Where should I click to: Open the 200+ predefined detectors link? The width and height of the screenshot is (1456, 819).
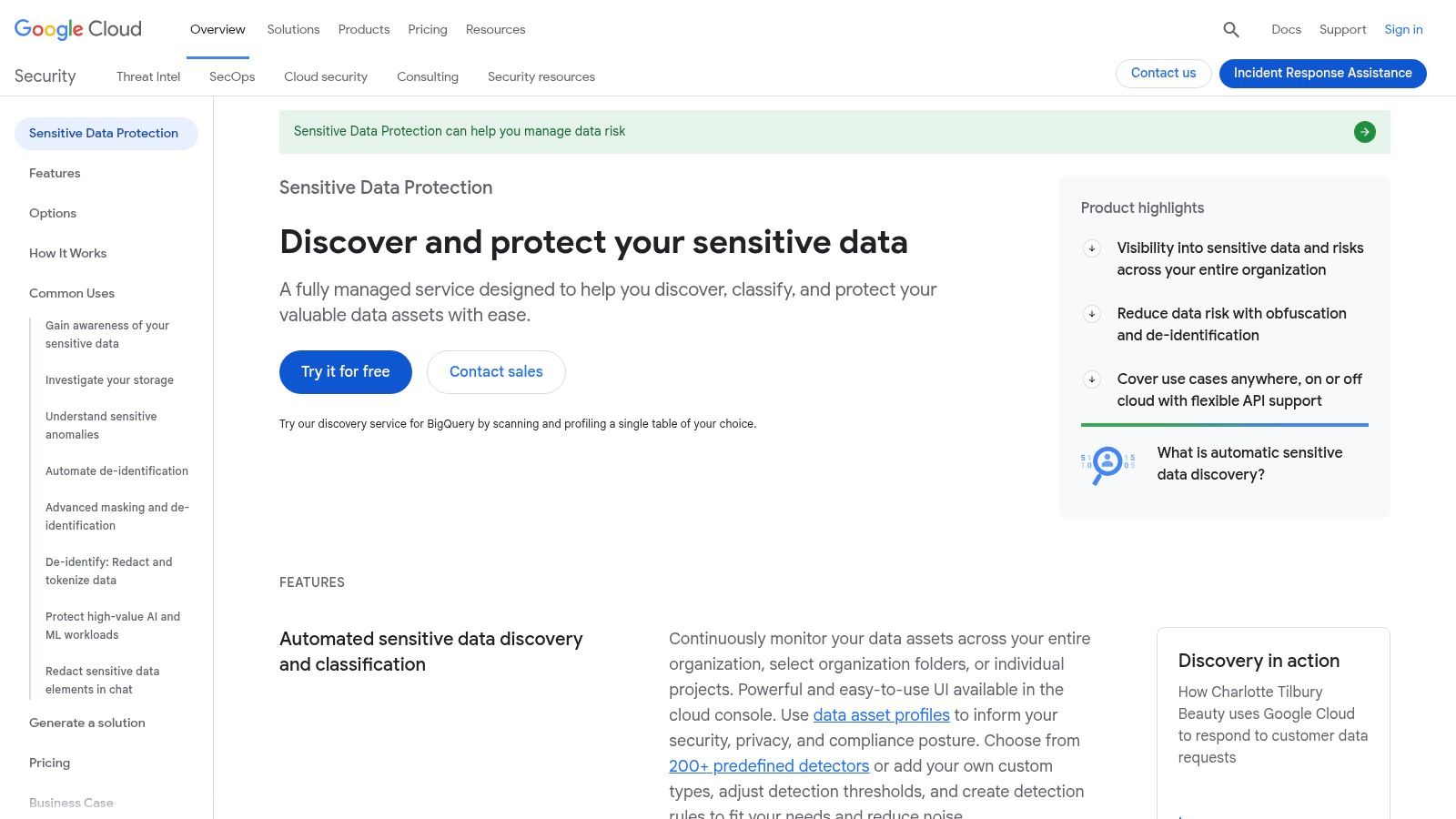(768, 765)
